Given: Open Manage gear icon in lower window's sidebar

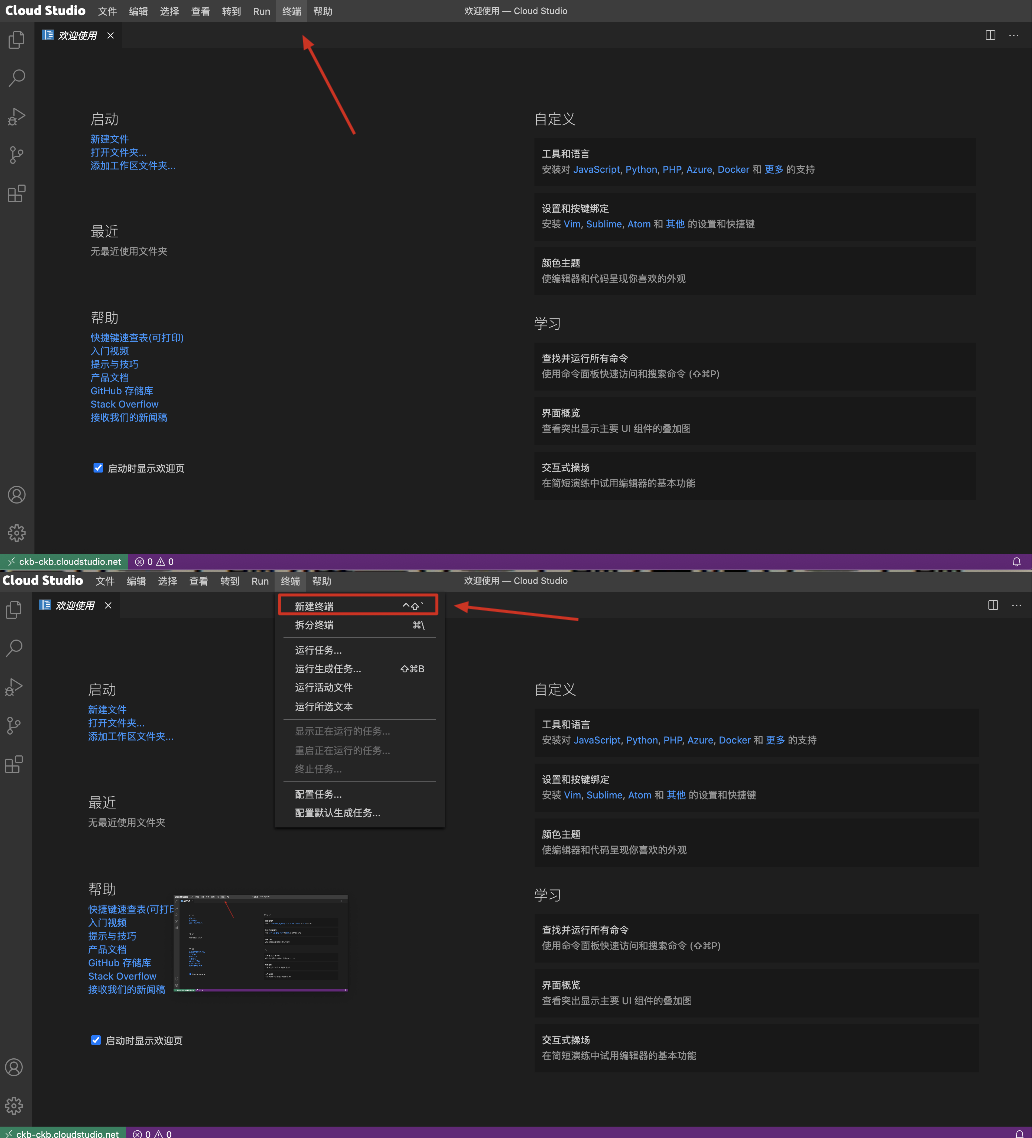Looking at the screenshot, I should click(14, 1105).
